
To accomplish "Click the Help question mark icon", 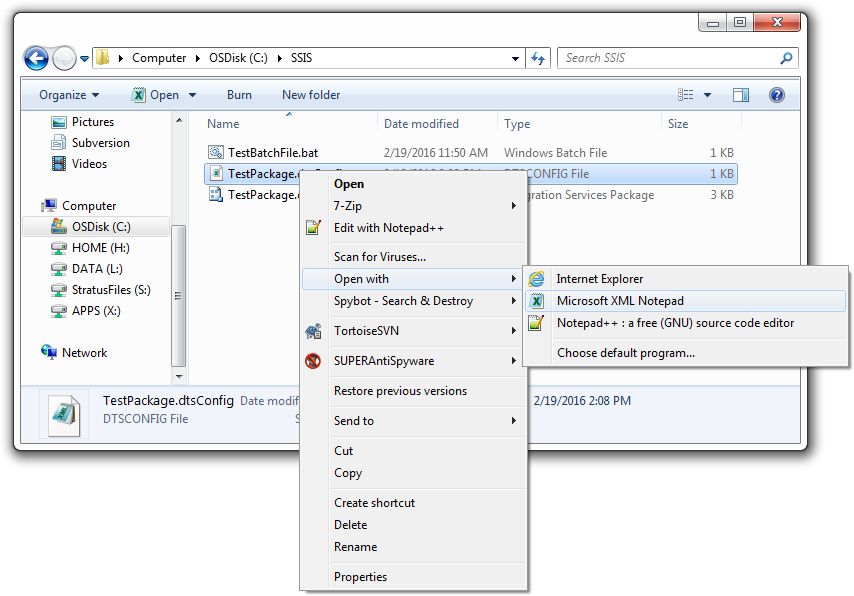I will click(x=777, y=95).
